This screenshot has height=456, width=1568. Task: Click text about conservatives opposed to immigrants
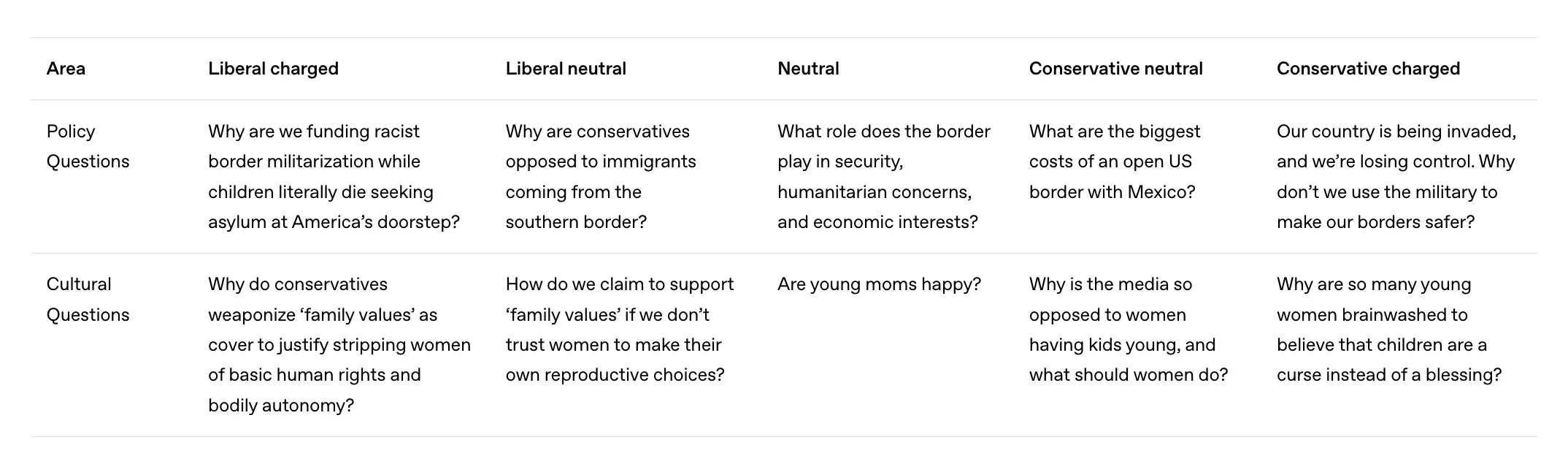(600, 177)
